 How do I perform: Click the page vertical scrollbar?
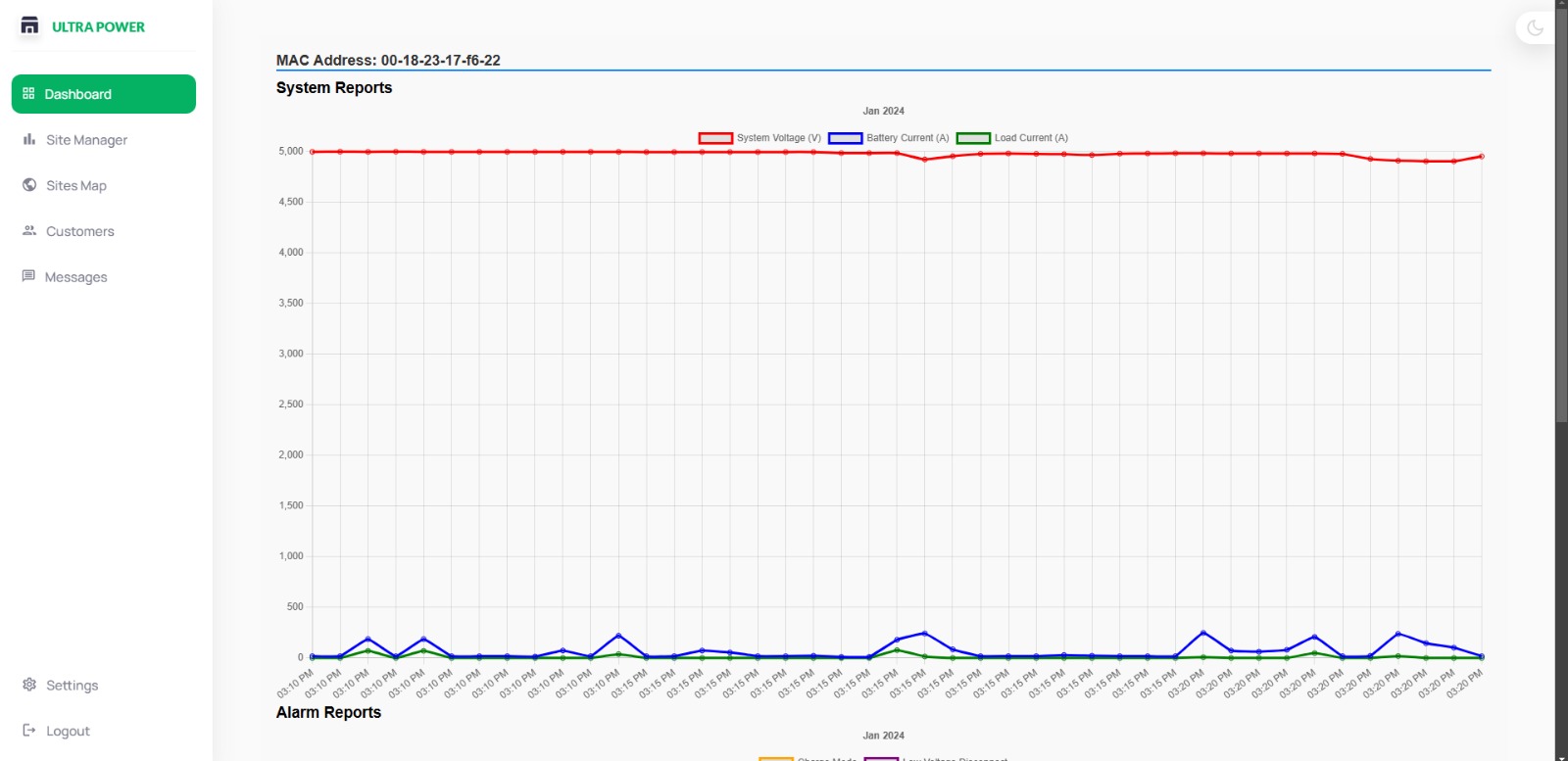1561,215
